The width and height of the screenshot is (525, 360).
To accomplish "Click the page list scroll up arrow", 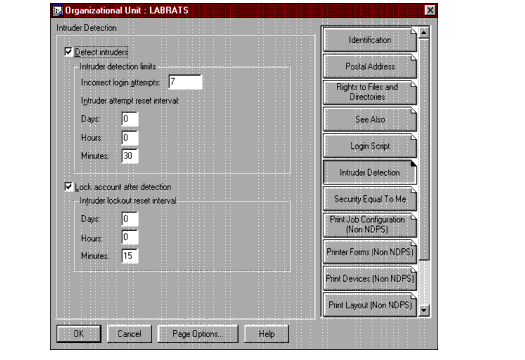I will (424, 33).
